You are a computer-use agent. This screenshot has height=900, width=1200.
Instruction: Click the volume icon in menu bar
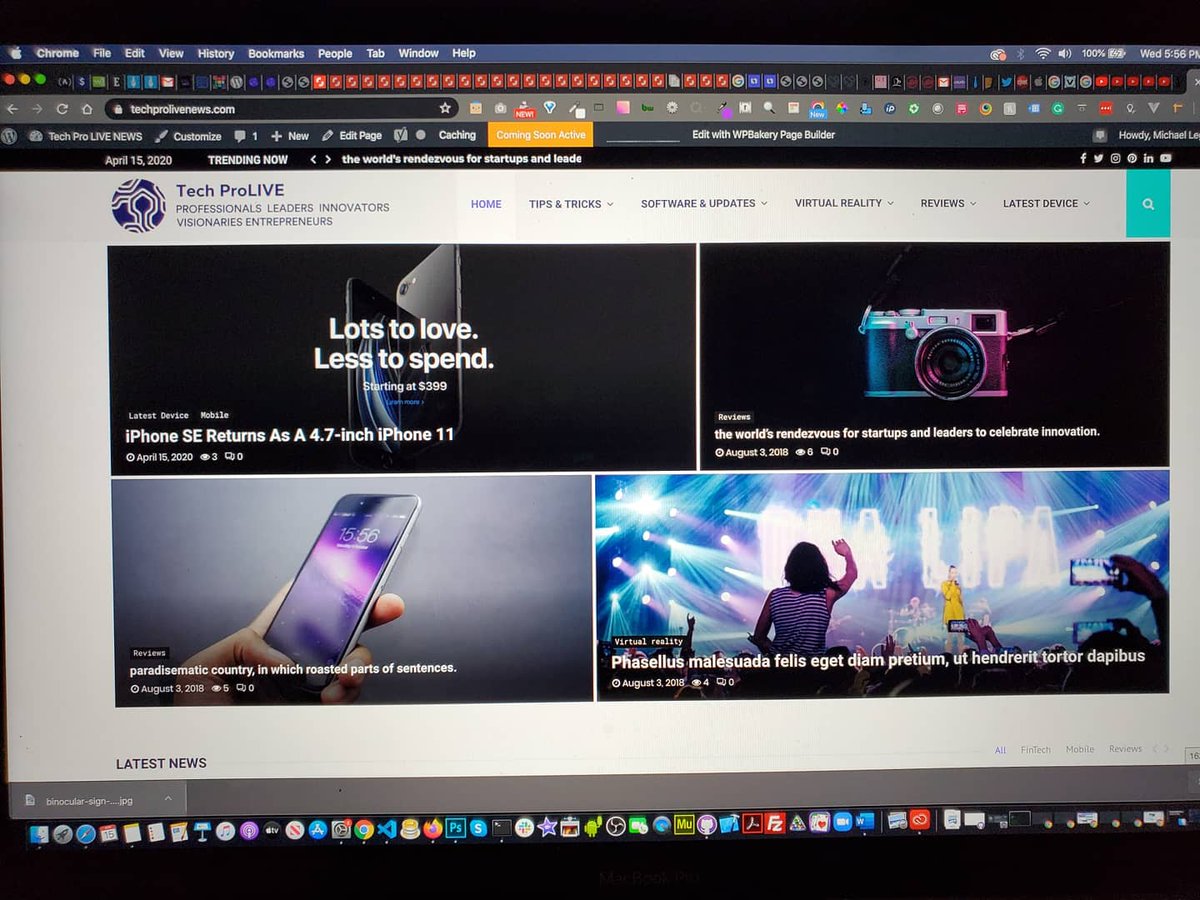(x=1065, y=53)
